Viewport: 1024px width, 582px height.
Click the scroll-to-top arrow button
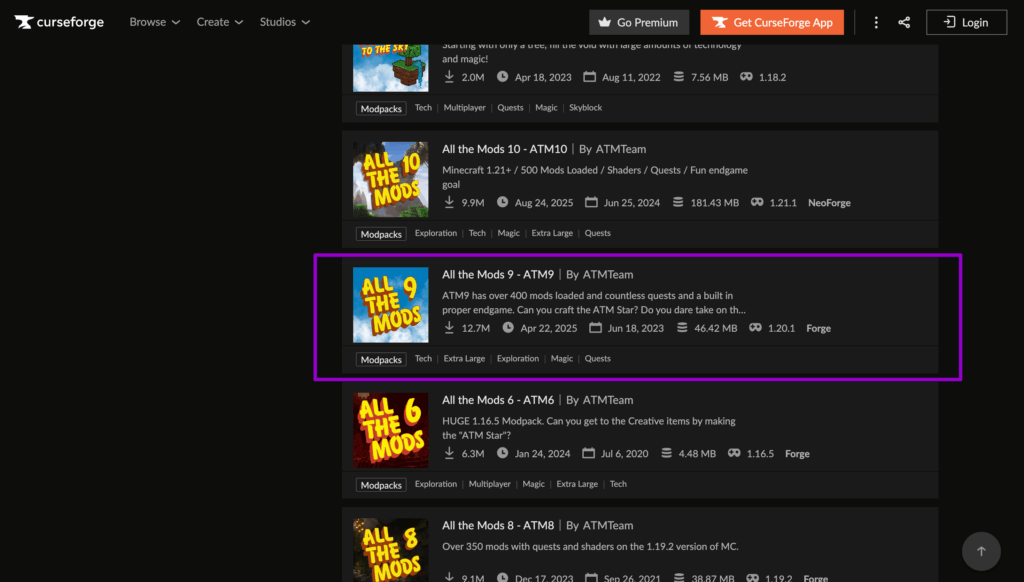click(981, 551)
